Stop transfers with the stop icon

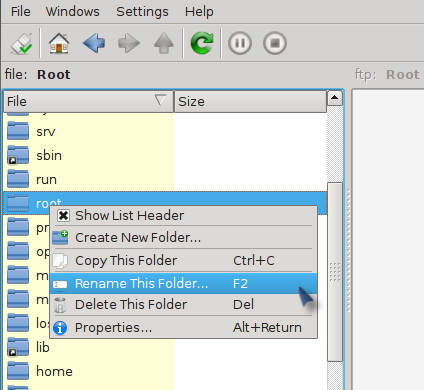pos(275,43)
